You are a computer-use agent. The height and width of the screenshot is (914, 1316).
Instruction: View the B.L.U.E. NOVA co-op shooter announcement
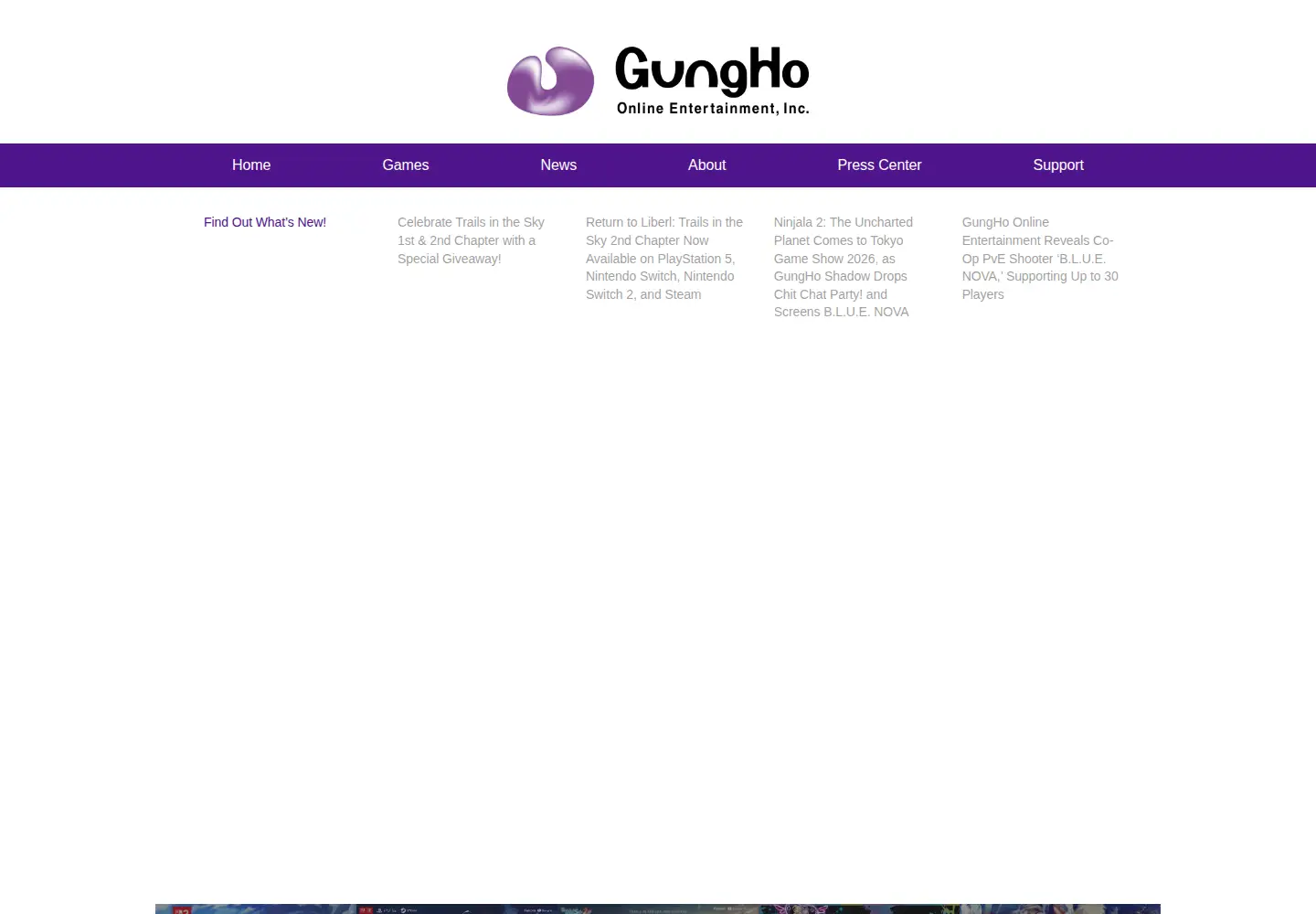[x=1040, y=258]
